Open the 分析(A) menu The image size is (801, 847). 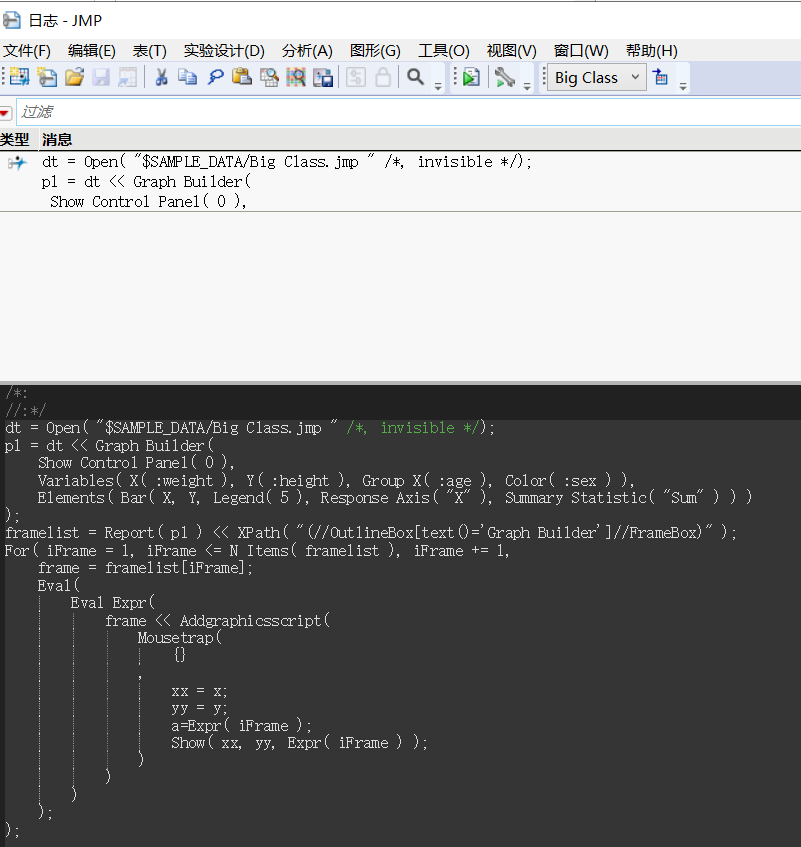click(x=307, y=51)
